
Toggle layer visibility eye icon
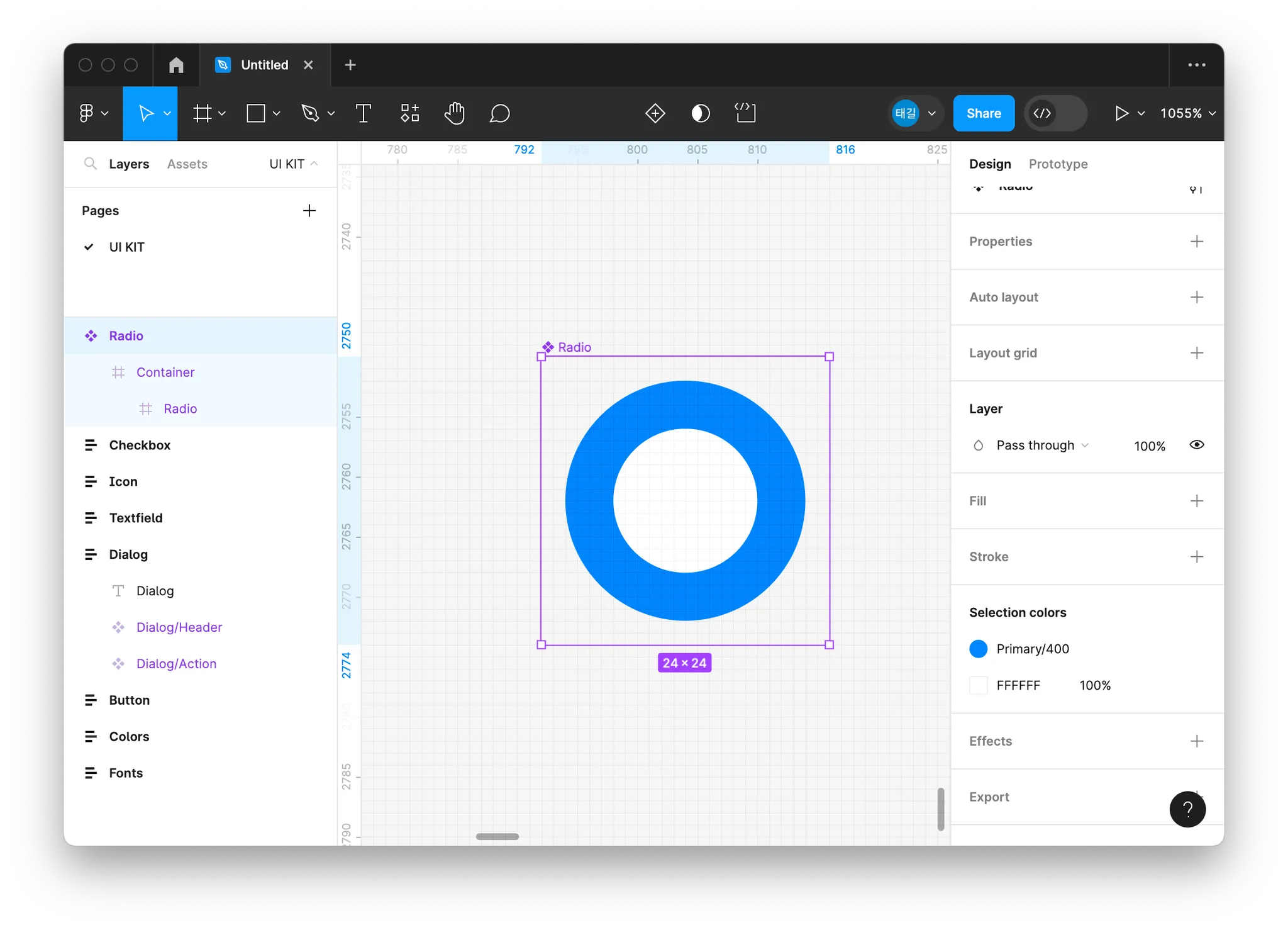coord(1197,445)
